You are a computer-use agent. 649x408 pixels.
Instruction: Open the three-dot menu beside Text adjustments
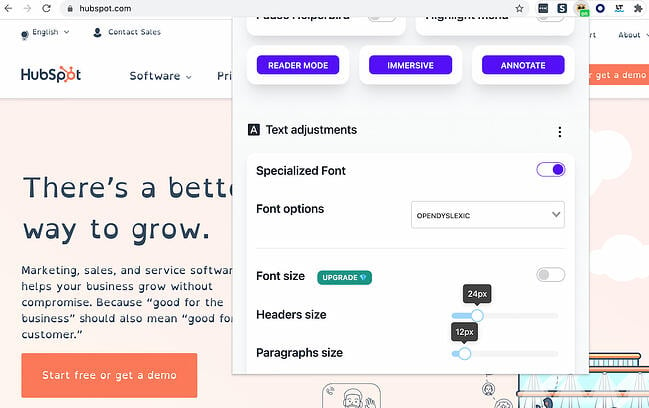559,131
